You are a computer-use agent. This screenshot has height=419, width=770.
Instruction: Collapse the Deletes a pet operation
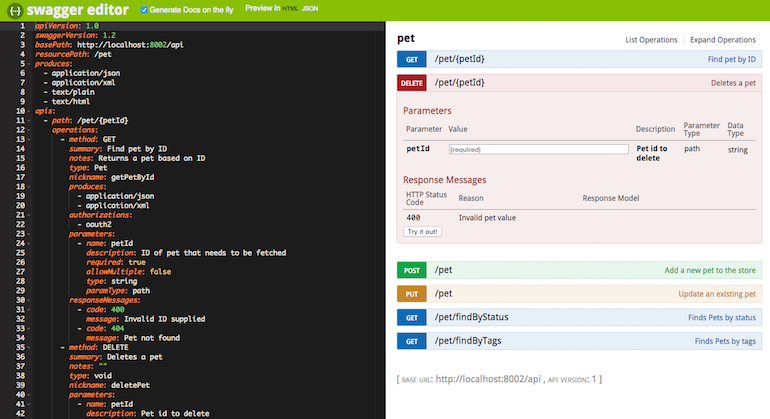pos(733,83)
